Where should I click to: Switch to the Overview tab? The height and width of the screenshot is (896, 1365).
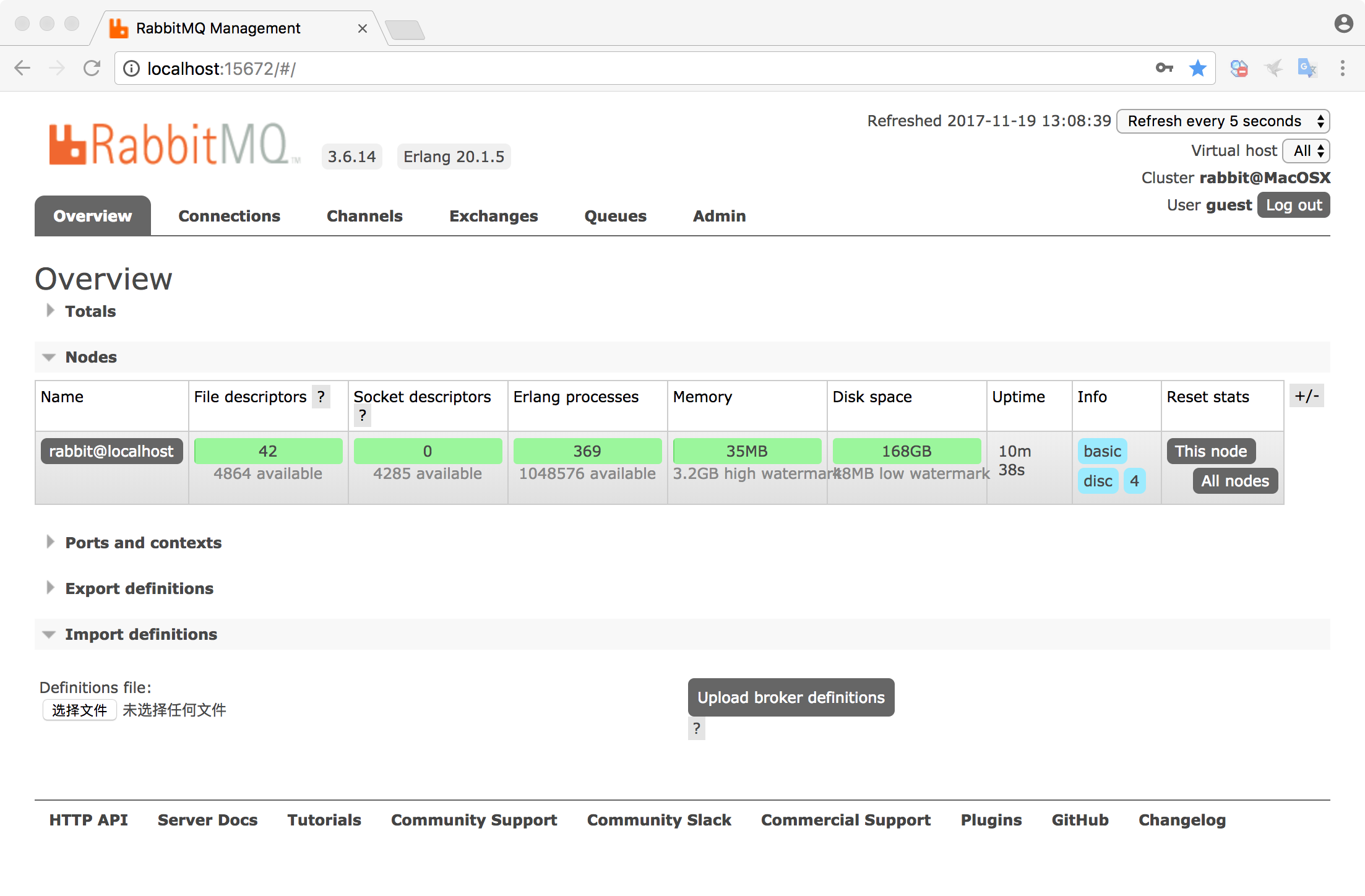pos(93,216)
